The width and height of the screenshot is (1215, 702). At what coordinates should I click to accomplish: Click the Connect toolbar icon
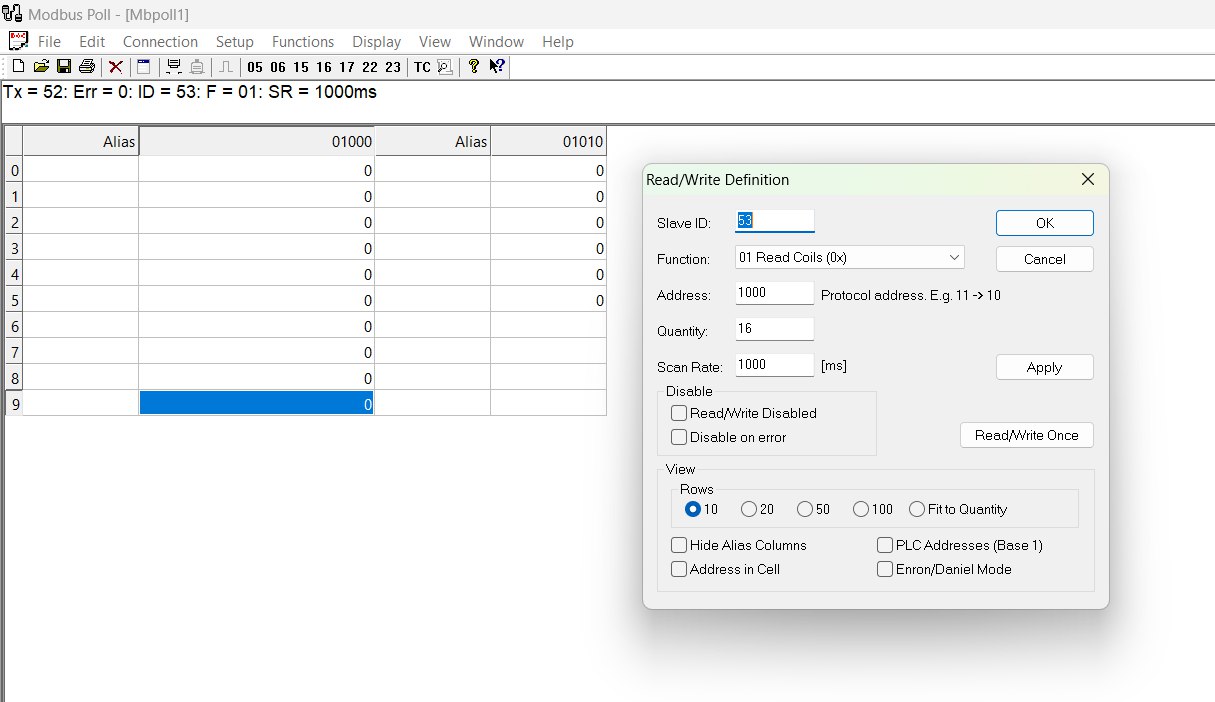click(174, 67)
